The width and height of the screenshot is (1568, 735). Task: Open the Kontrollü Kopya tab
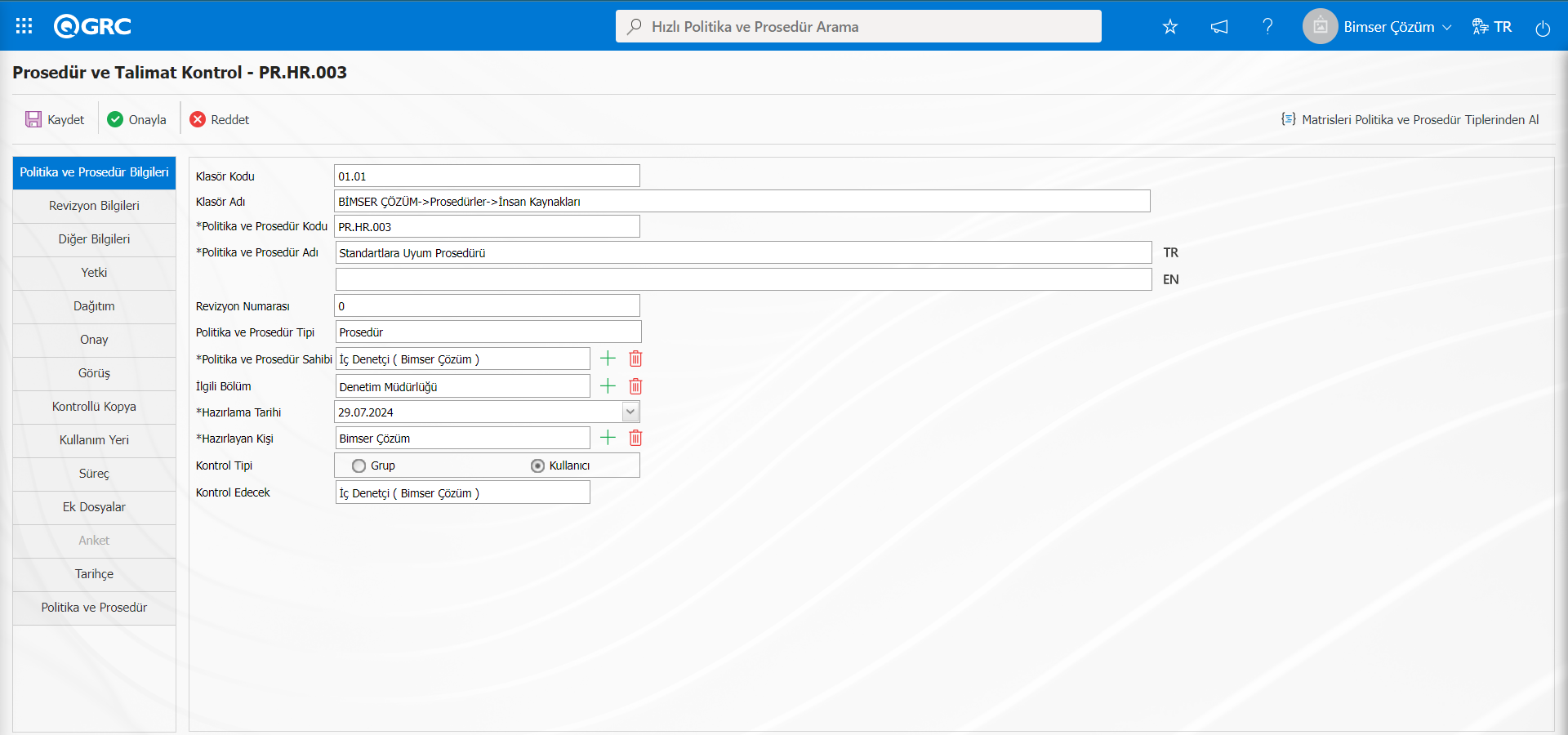point(94,407)
